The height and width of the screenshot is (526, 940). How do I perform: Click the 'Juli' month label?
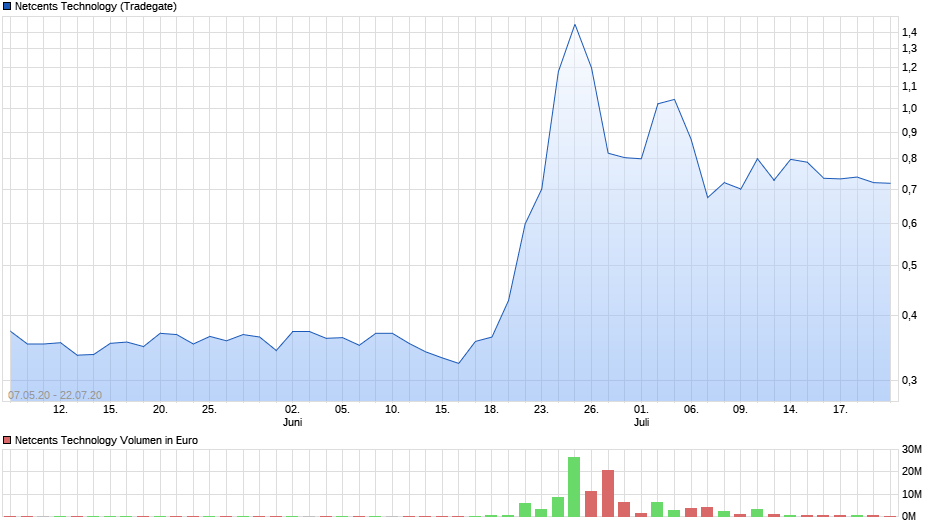pos(641,422)
